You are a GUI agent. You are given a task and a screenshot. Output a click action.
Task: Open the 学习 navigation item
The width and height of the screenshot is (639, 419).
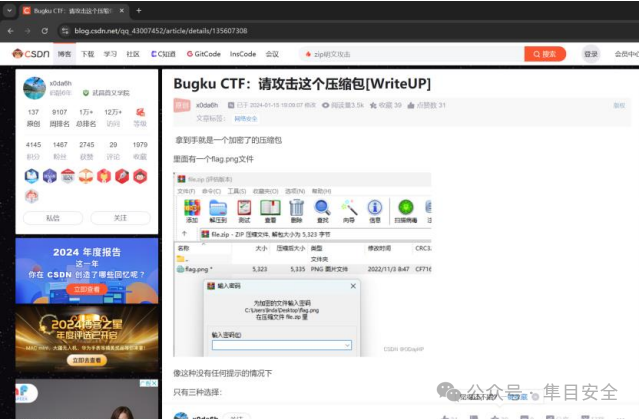[110, 54]
